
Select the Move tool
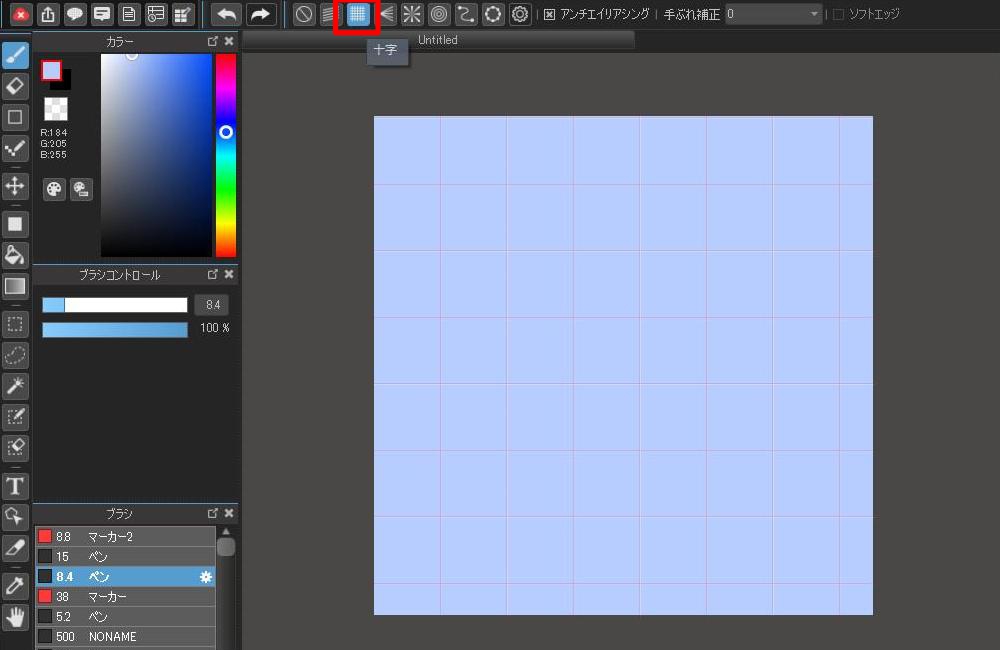pos(15,186)
